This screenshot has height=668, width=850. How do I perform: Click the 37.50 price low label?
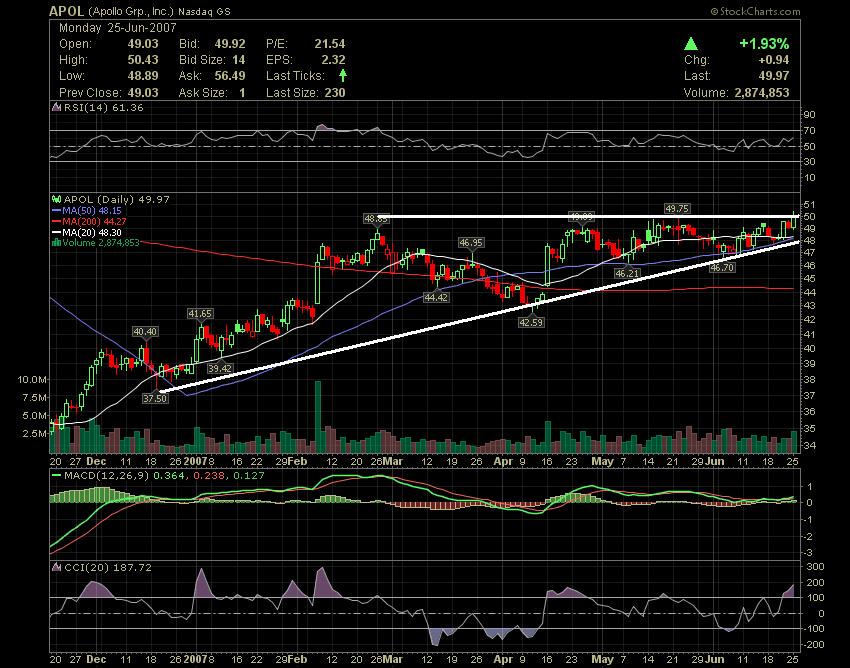tap(155, 399)
